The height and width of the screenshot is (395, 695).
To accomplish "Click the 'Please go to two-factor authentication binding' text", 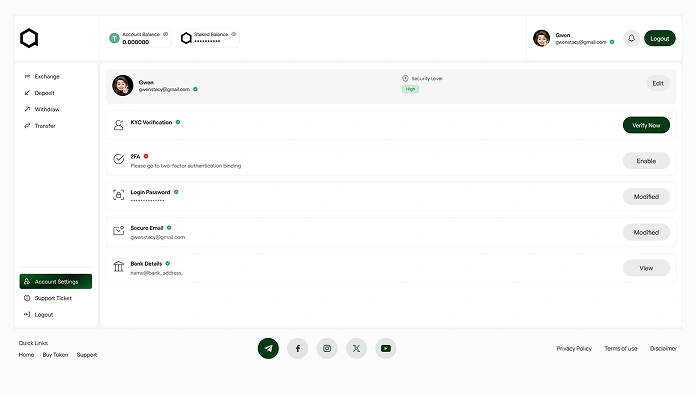I will click(x=186, y=166).
